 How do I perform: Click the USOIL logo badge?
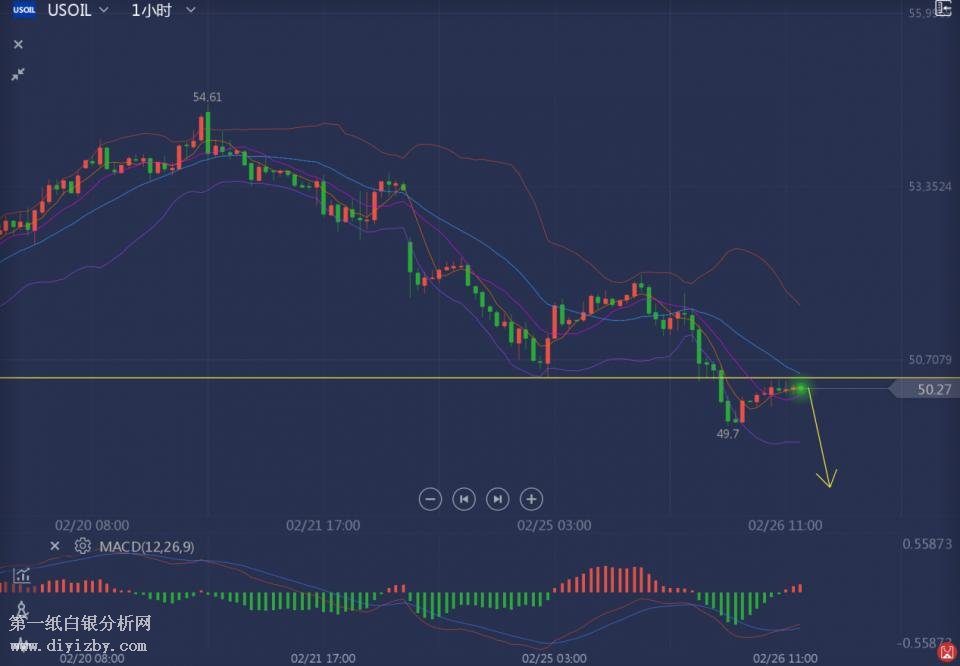click(24, 11)
